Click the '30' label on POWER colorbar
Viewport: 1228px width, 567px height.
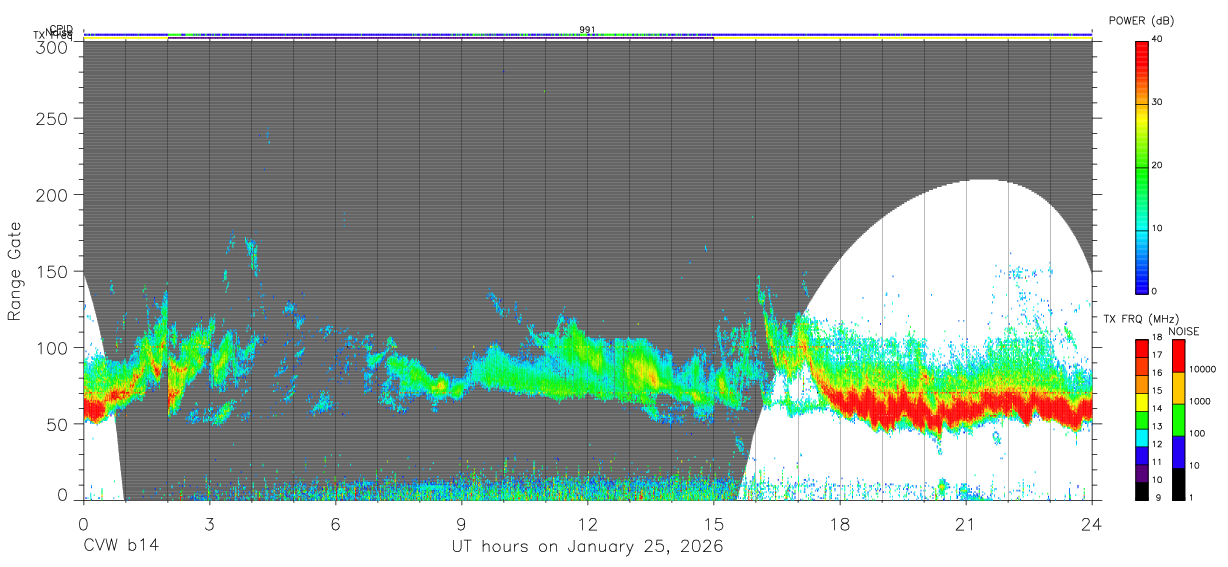pyautogui.click(x=1159, y=102)
